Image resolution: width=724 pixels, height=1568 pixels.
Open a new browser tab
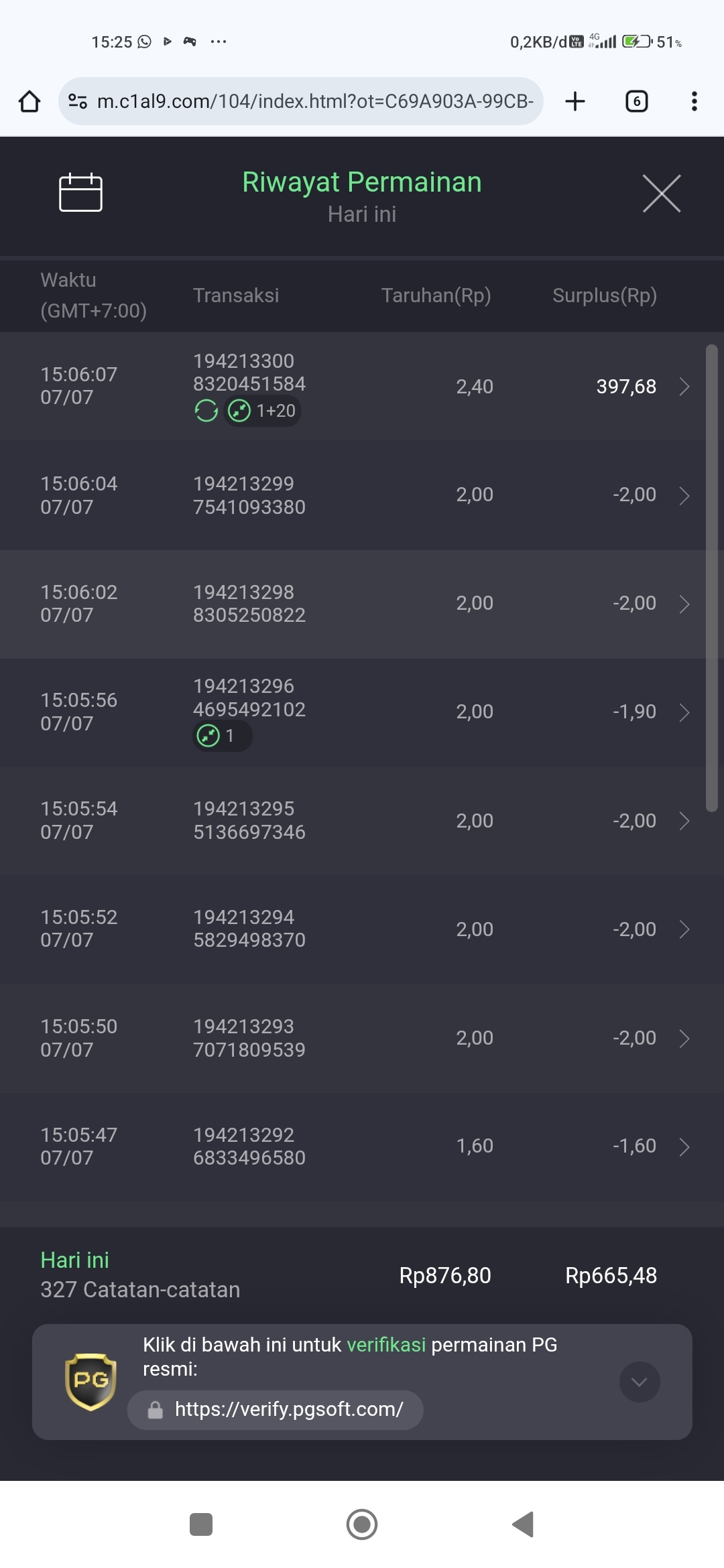575,101
